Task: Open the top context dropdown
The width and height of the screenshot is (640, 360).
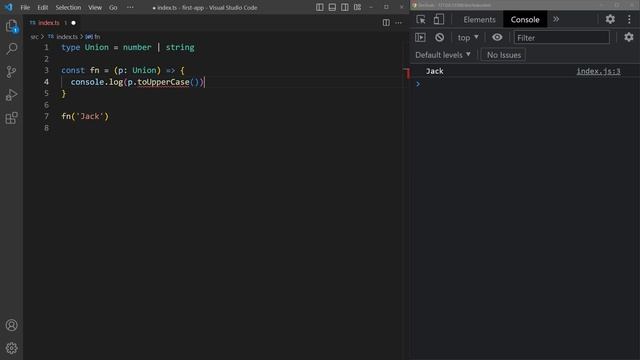Action: (468, 38)
